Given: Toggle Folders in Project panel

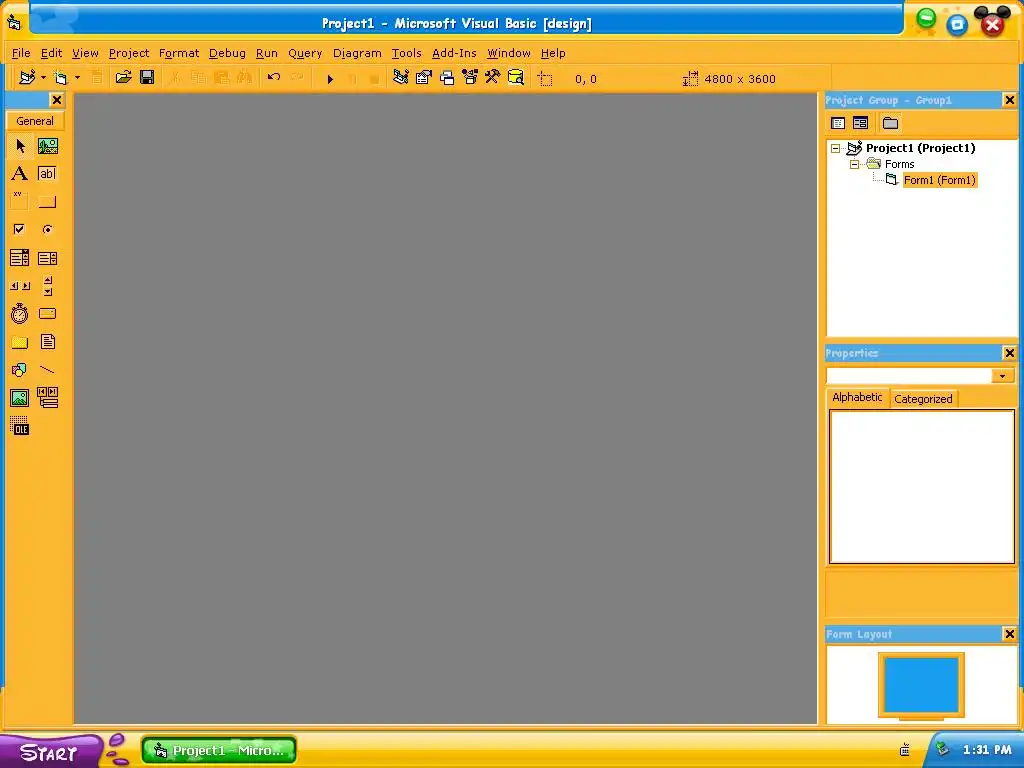Looking at the screenshot, I should click(890, 123).
